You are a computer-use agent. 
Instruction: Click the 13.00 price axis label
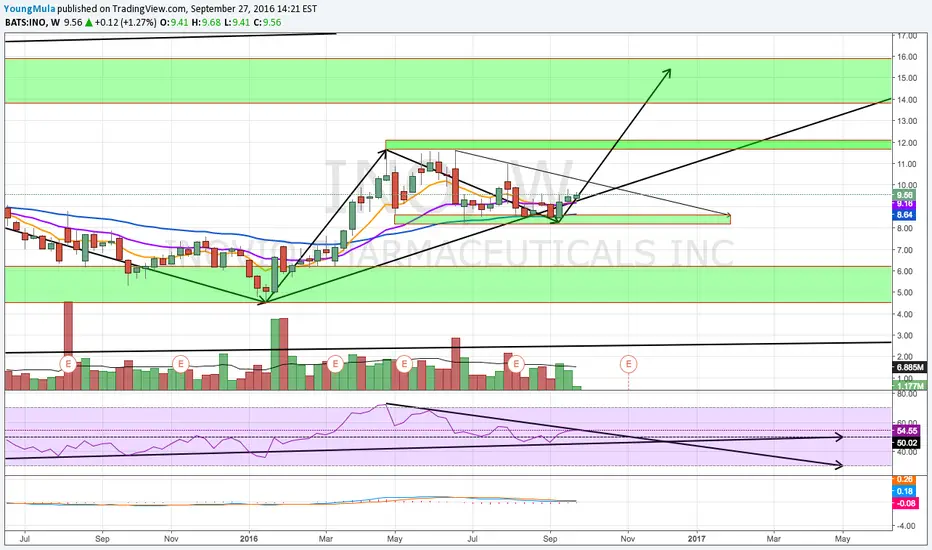tap(907, 121)
